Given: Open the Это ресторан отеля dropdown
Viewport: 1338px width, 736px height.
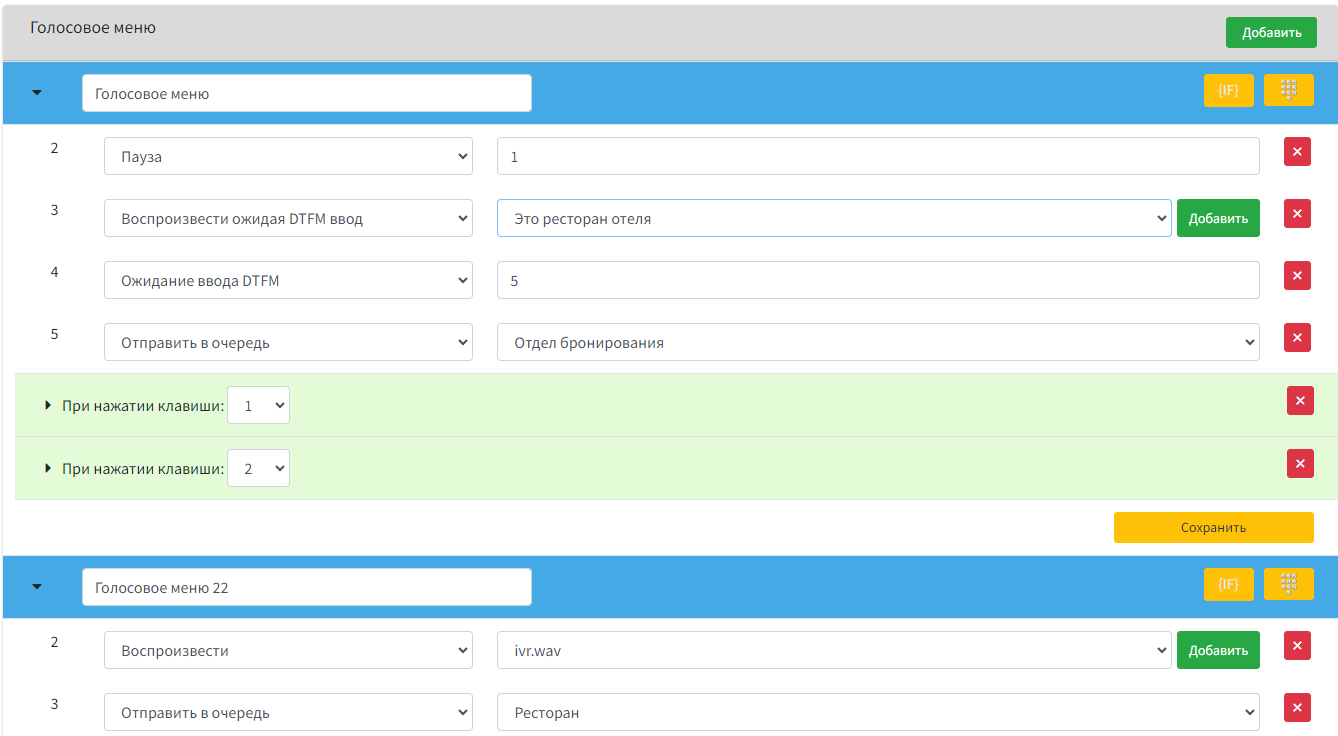Looking at the screenshot, I should pyautogui.click(x=834, y=218).
